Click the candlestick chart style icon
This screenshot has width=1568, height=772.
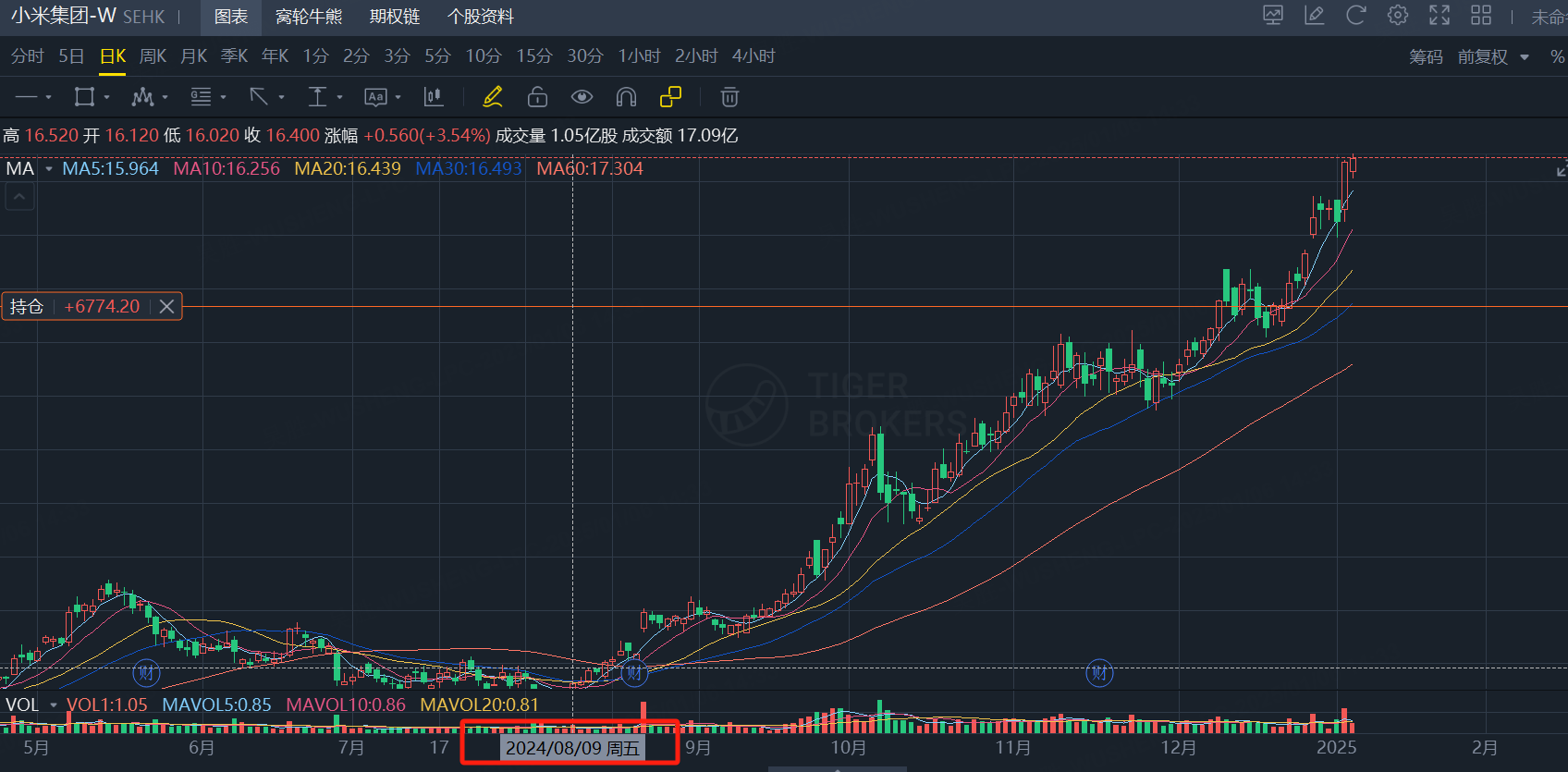[x=433, y=97]
